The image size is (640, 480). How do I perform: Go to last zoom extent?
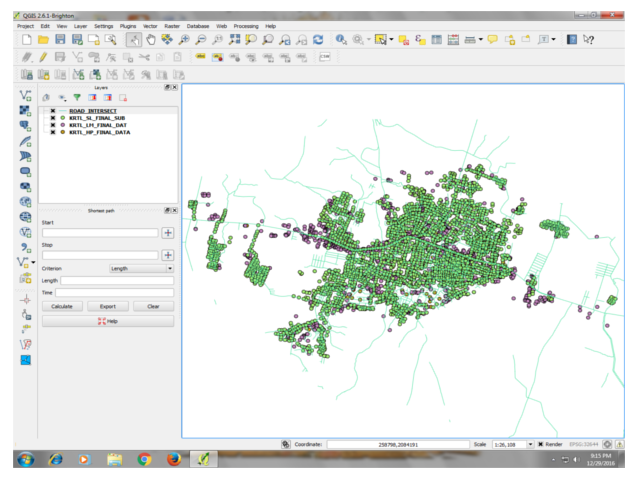(x=284, y=40)
